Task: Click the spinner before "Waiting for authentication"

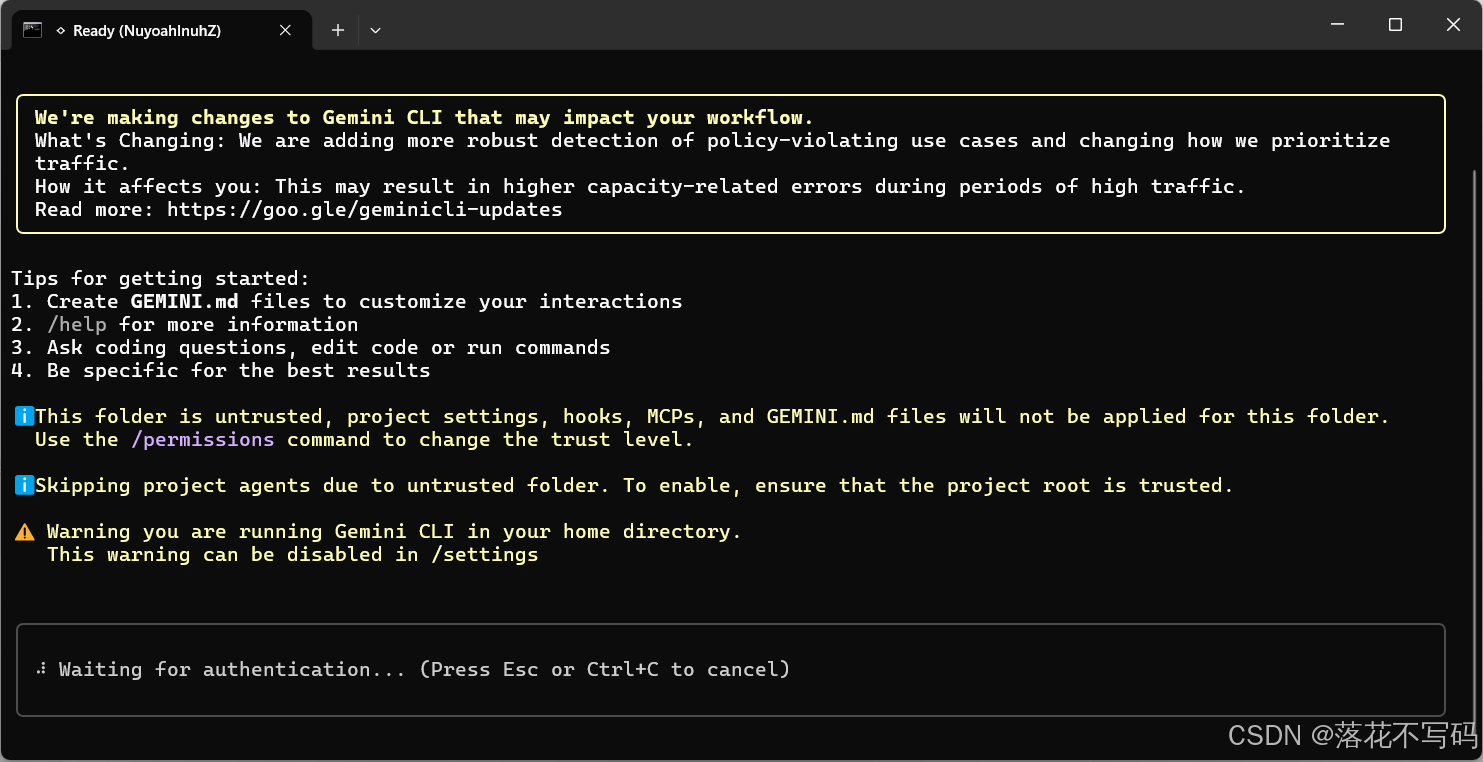Action: click(x=41, y=669)
